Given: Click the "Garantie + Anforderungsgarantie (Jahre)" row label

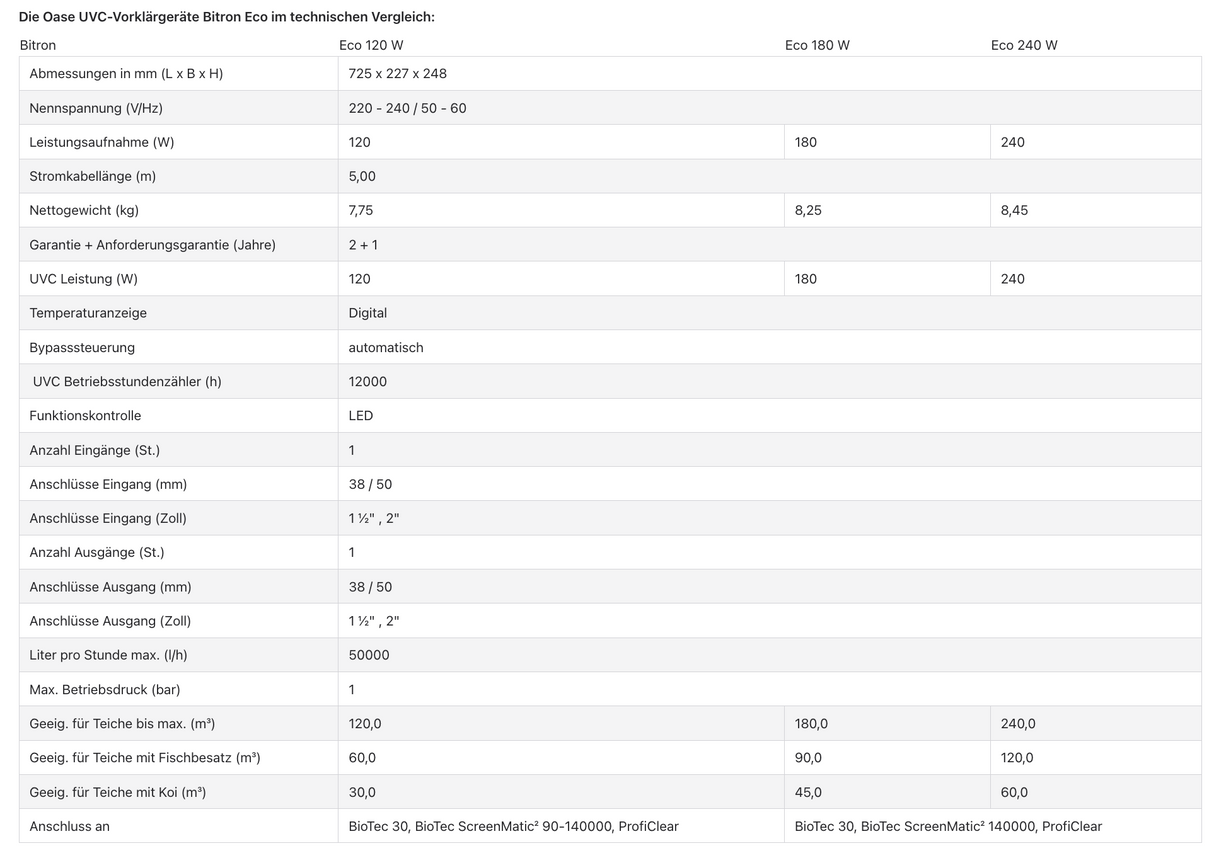Looking at the screenshot, I should click(x=152, y=245).
